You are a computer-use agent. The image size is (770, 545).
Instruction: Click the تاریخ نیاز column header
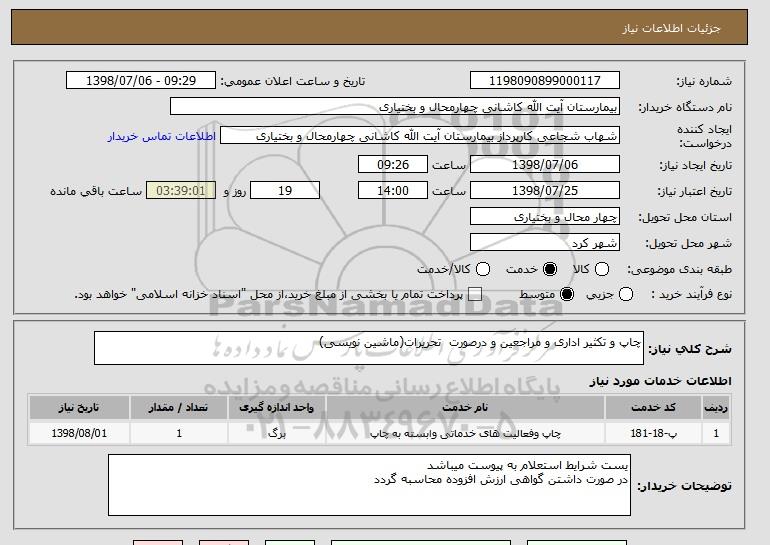point(79,408)
